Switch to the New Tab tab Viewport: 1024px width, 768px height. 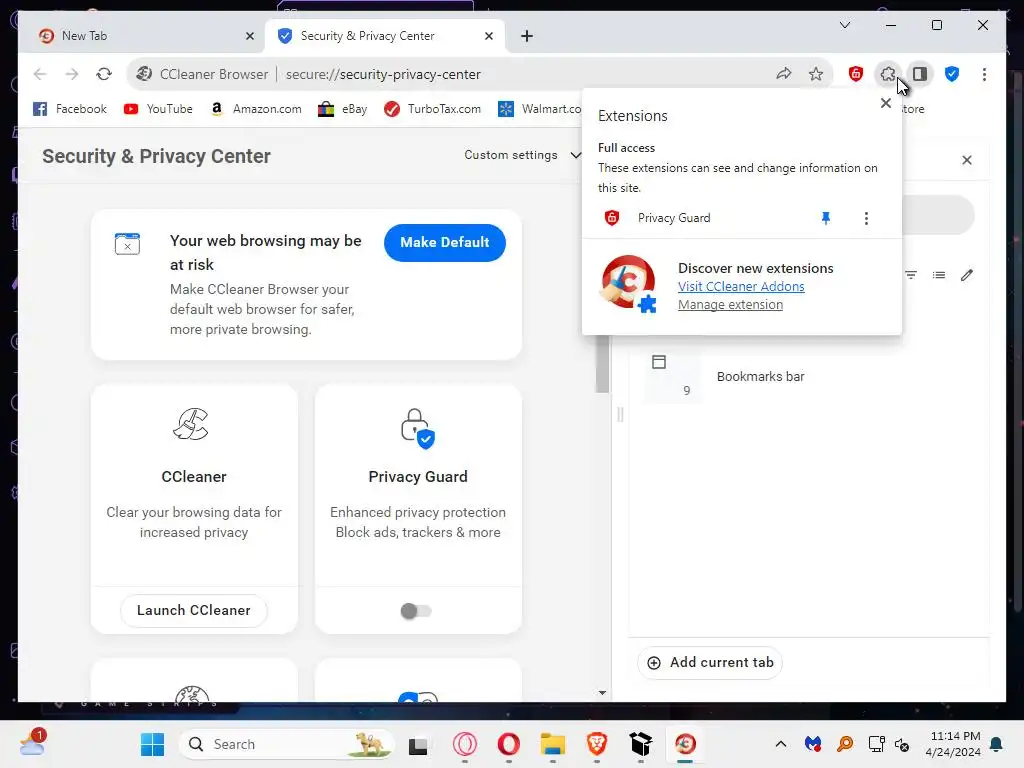coord(141,36)
